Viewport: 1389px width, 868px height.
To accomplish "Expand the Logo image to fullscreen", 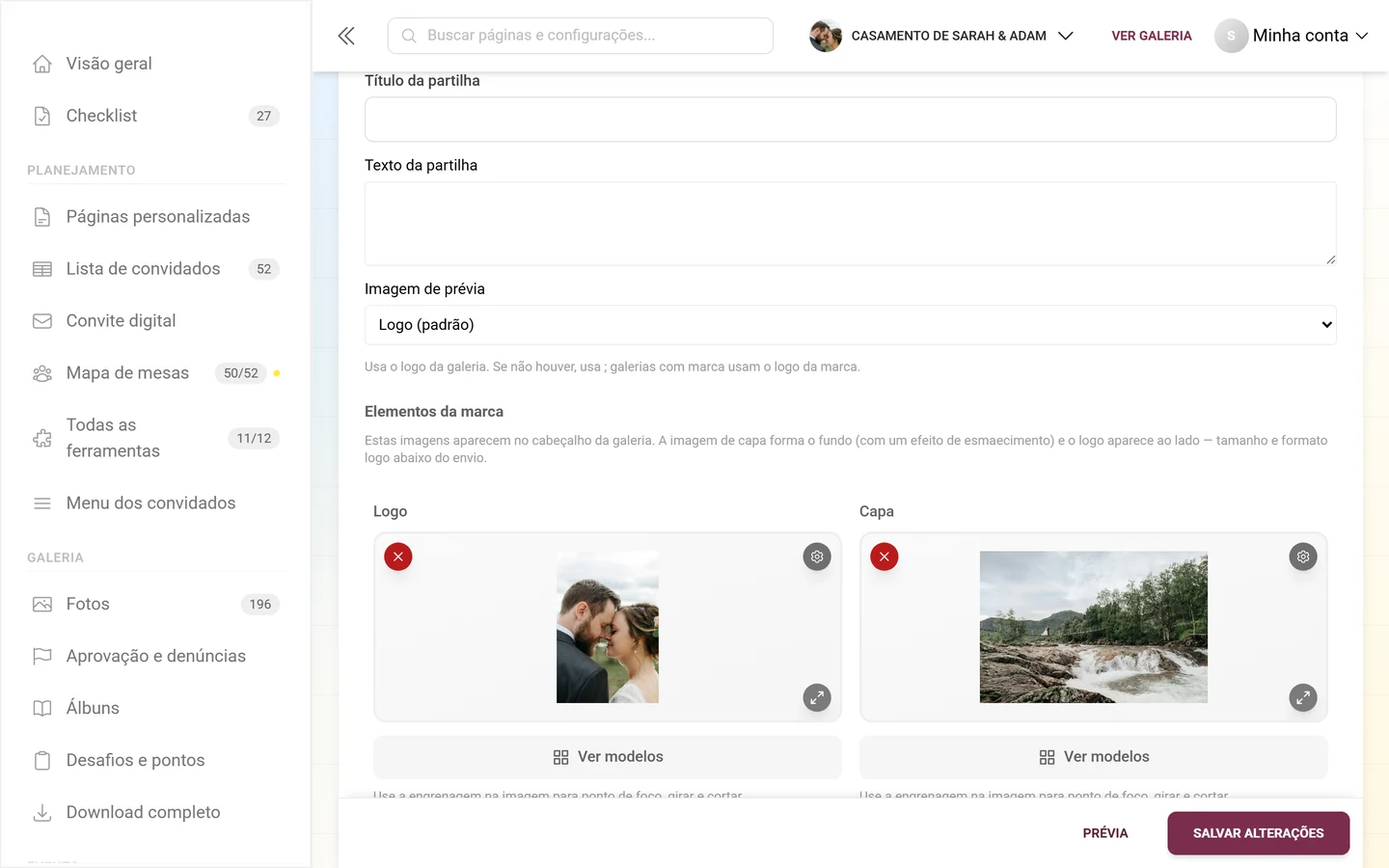I will pyautogui.click(x=817, y=697).
